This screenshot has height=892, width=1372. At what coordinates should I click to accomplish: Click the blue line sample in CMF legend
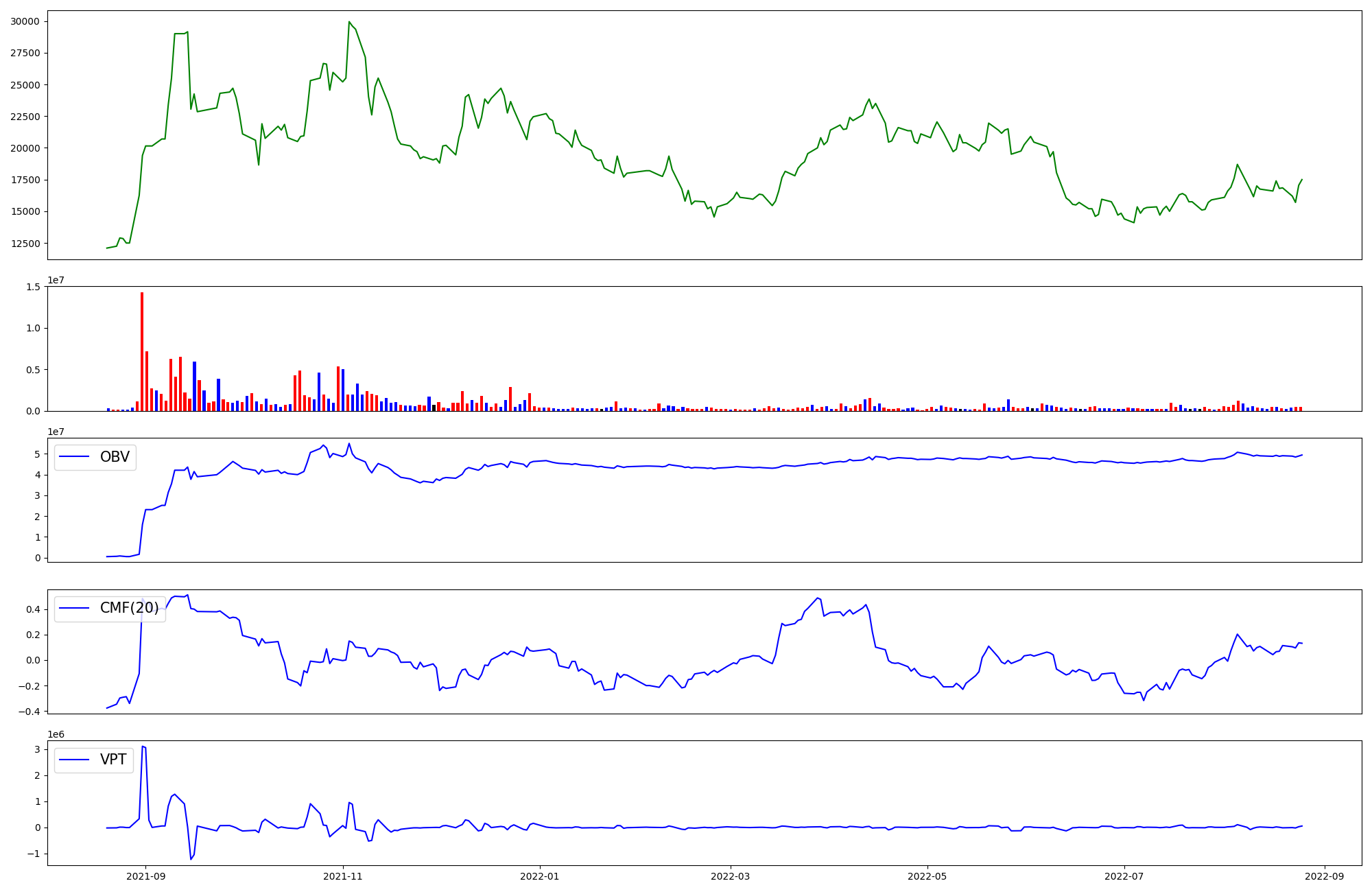75,608
